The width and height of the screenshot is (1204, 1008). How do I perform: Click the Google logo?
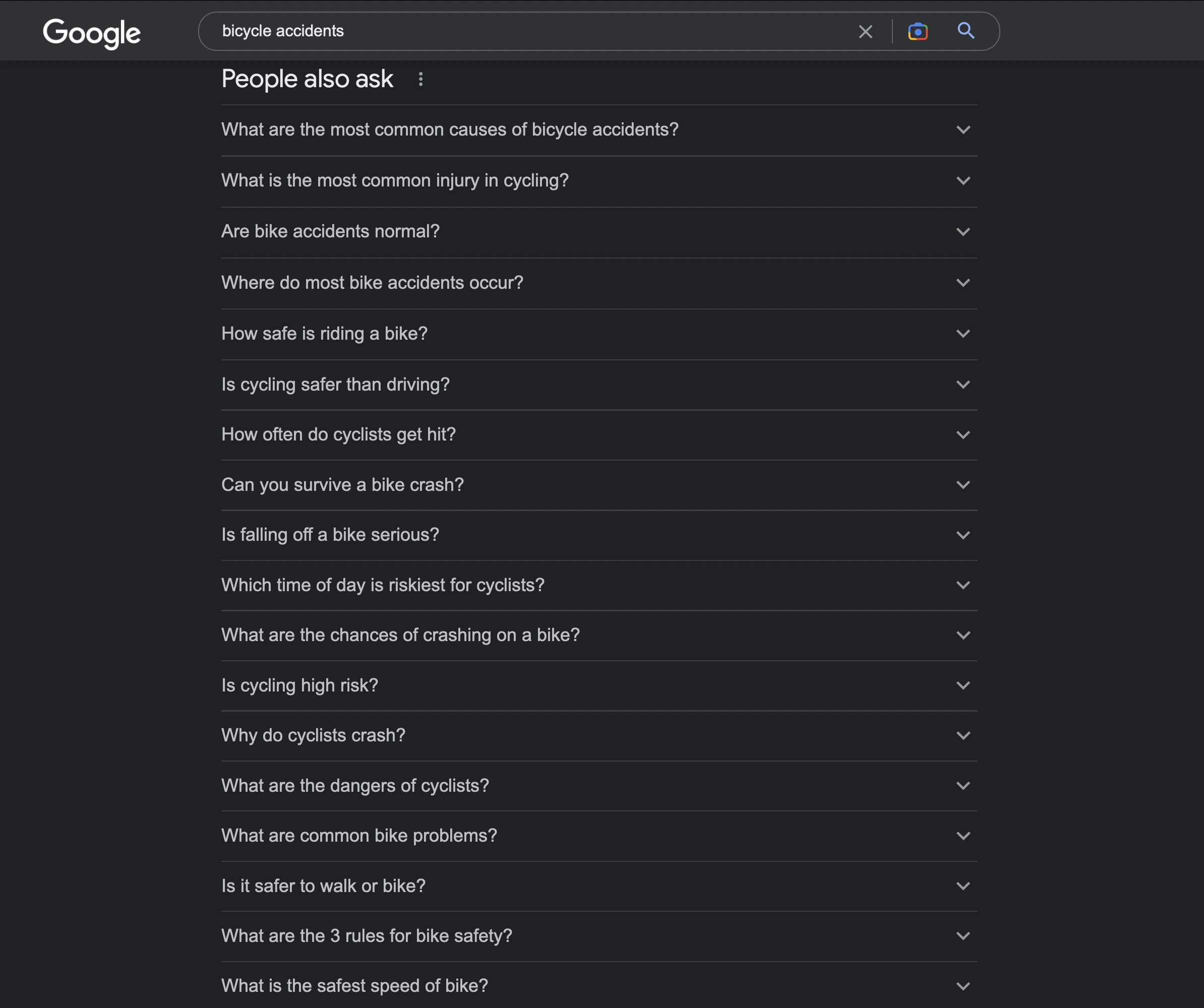(92, 33)
